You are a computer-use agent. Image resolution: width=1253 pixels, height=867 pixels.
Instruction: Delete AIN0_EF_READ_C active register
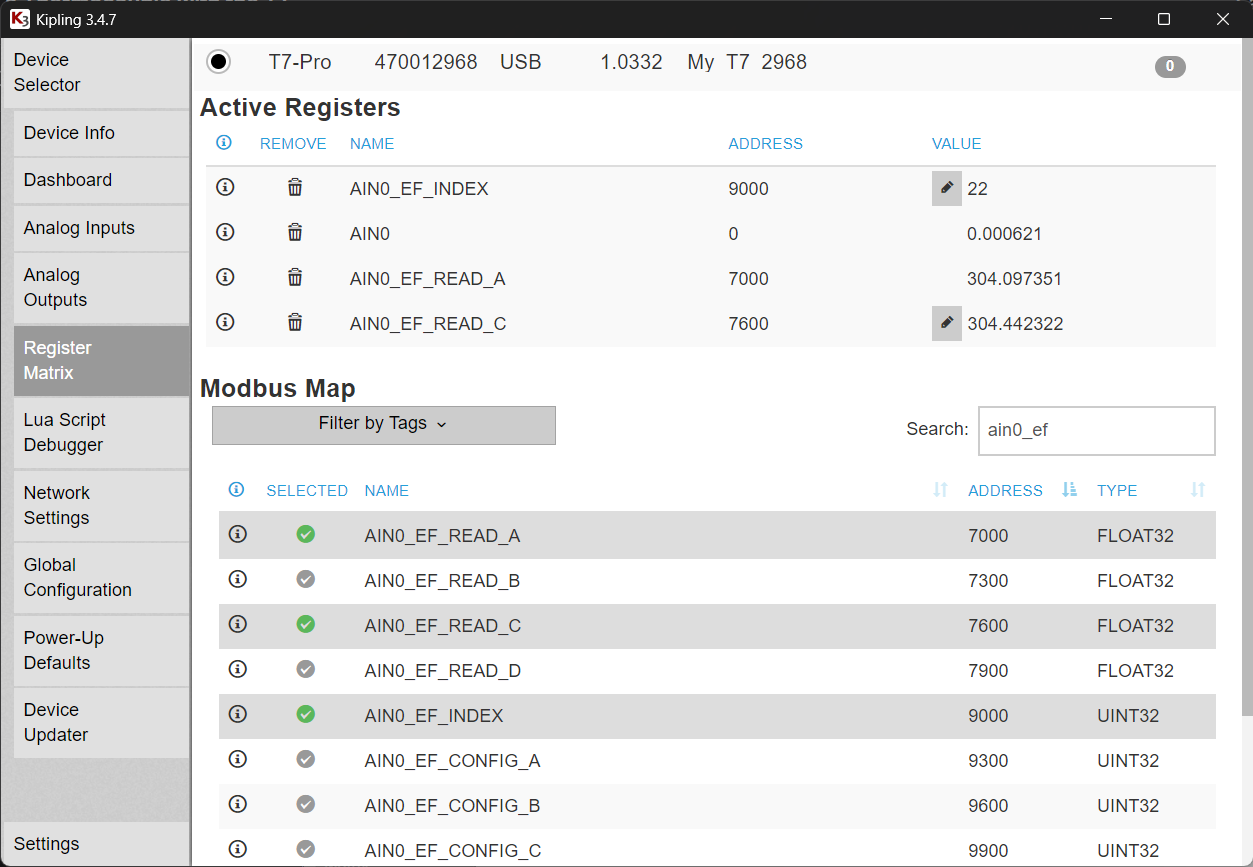295,322
